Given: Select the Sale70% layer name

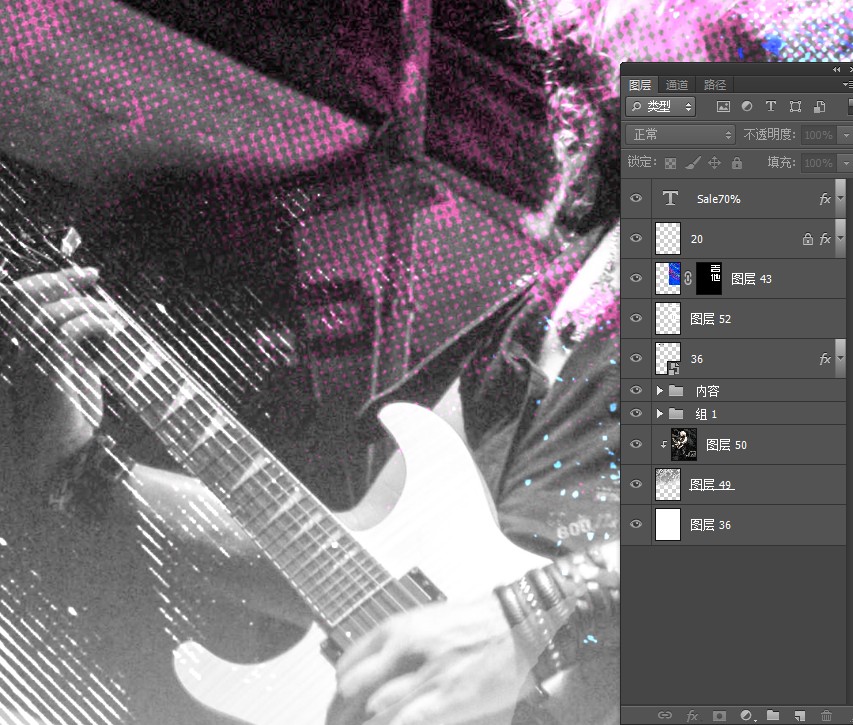Looking at the screenshot, I should (x=719, y=199).
